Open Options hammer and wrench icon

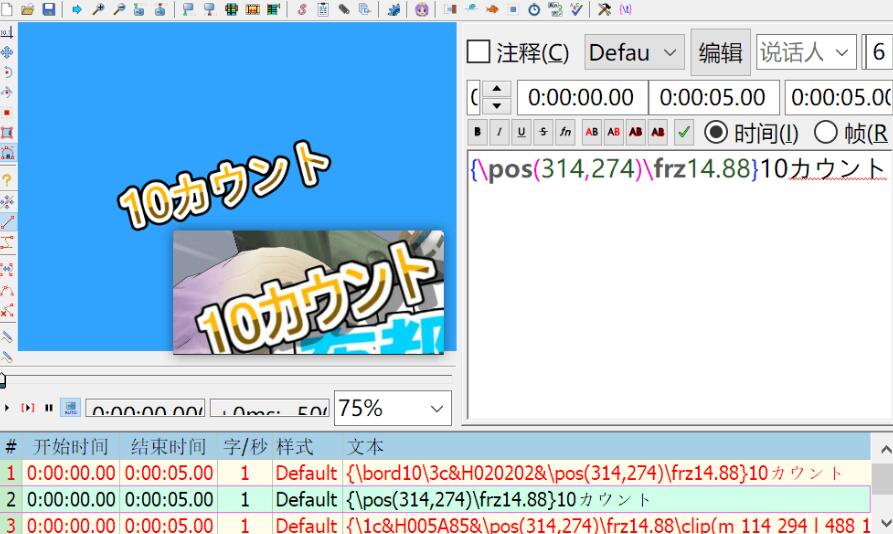[x=604, y=9]
